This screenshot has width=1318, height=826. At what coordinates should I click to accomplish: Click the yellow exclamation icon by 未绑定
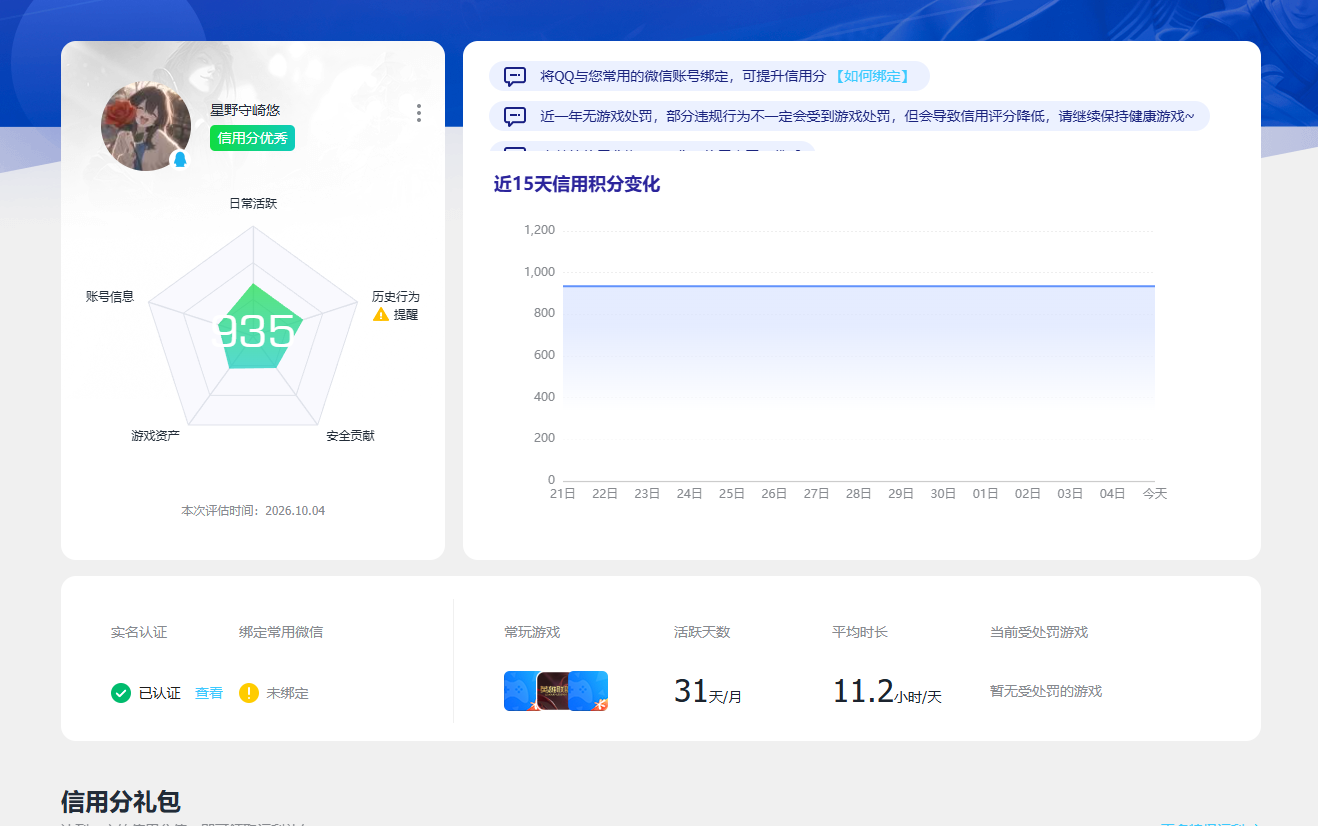pyautogui.click(x=249, y=693)
